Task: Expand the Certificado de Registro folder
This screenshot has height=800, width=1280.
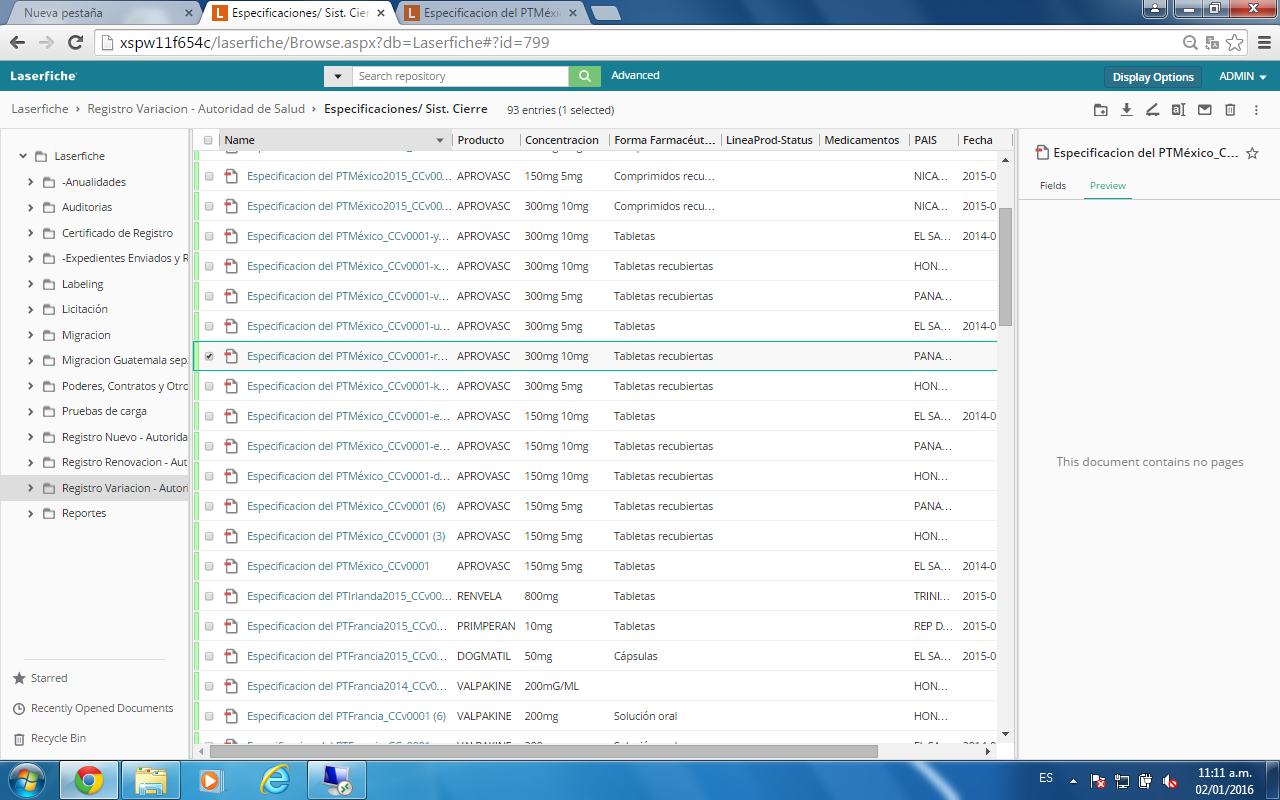Action: 31,233
